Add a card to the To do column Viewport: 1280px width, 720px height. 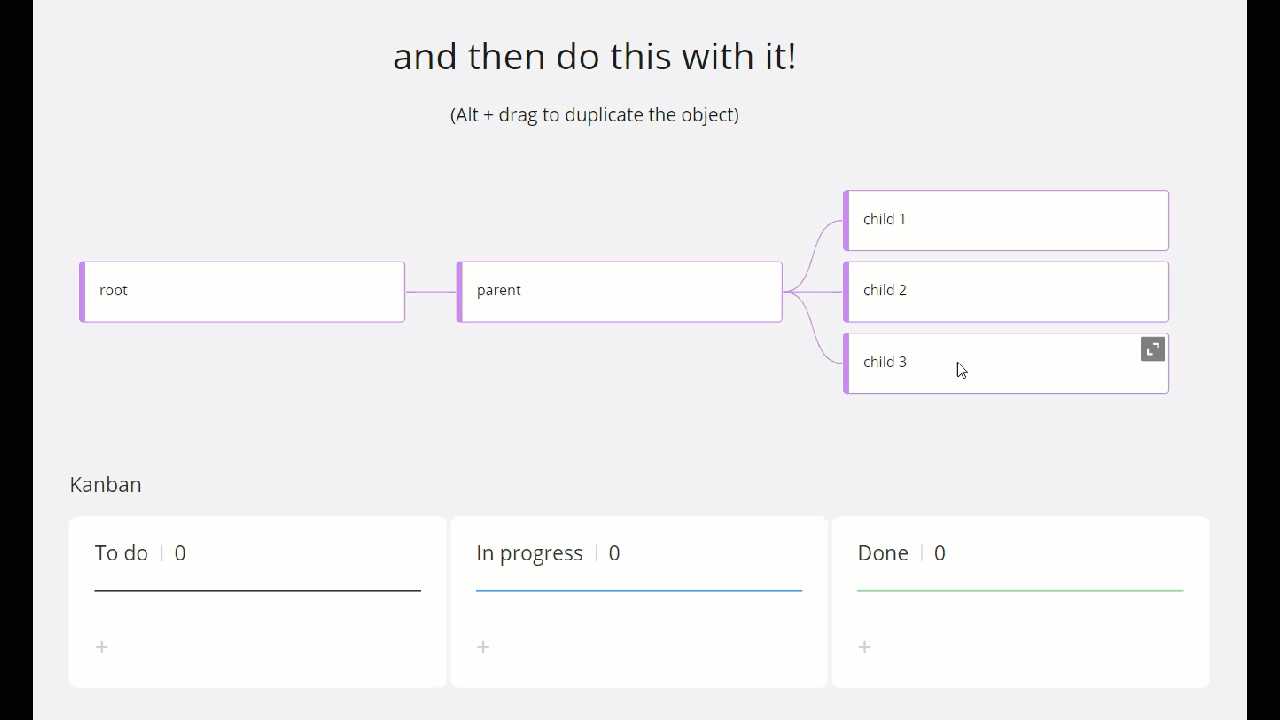102,647
